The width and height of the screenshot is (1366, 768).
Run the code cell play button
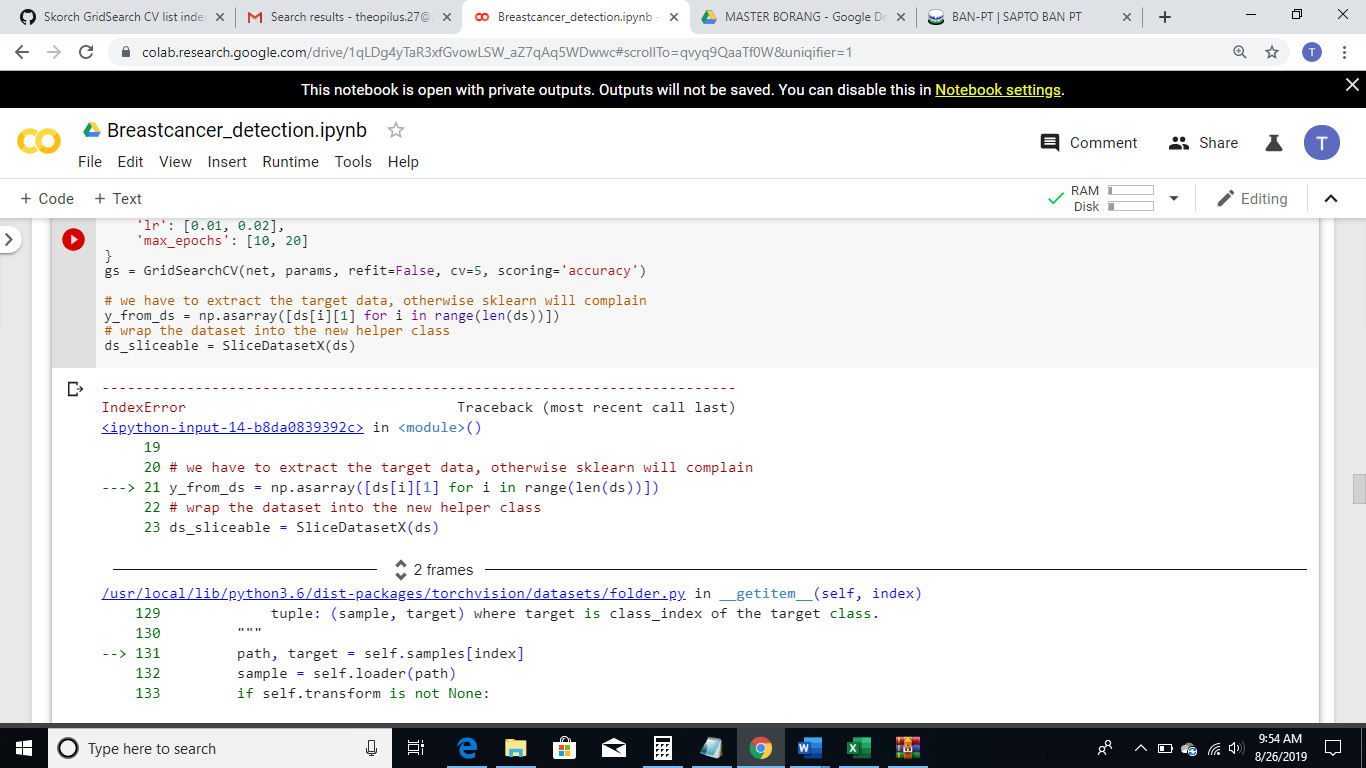(73, 240)
